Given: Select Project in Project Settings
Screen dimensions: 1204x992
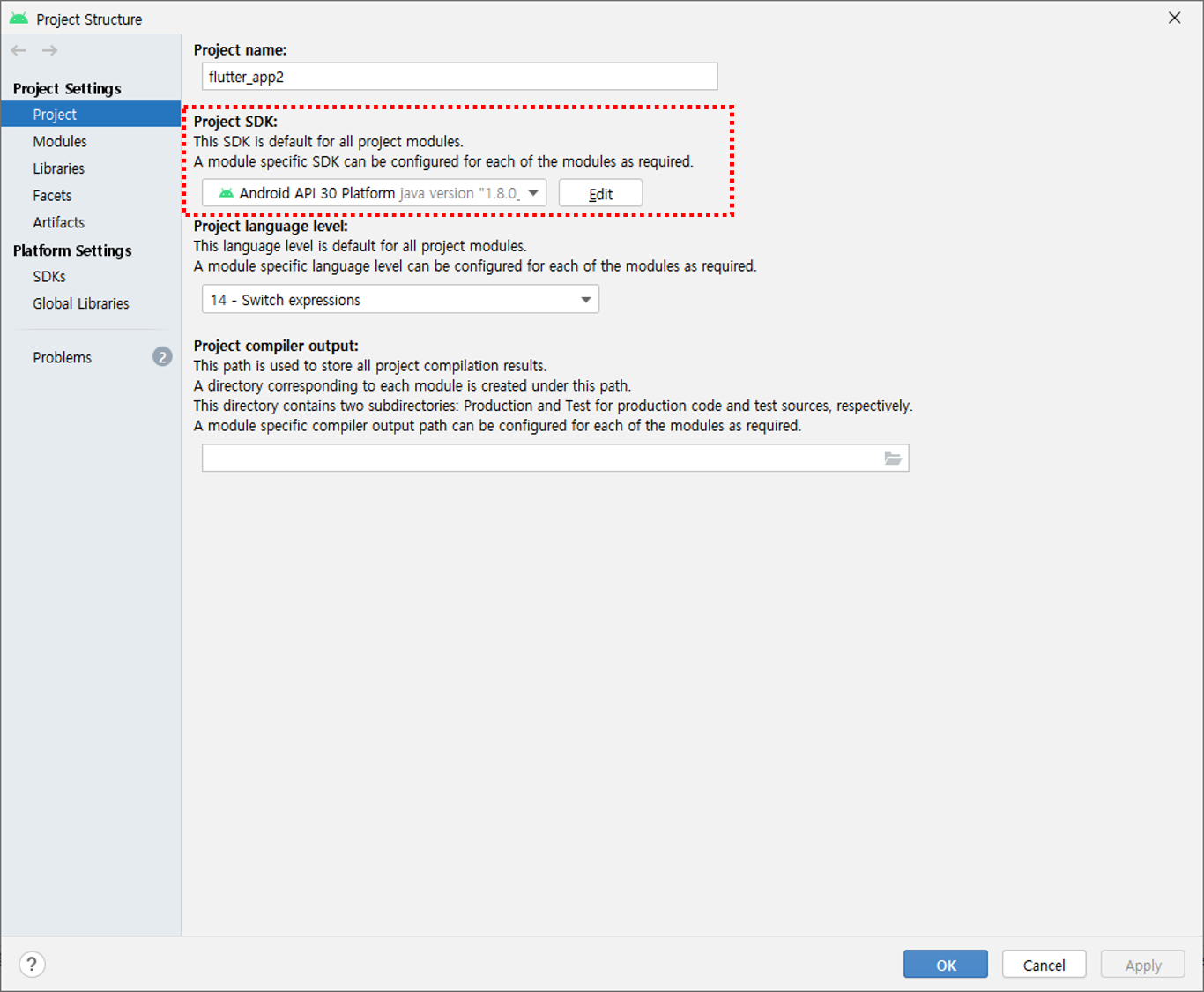Looking at the screenshot, I should coord(91,114).
